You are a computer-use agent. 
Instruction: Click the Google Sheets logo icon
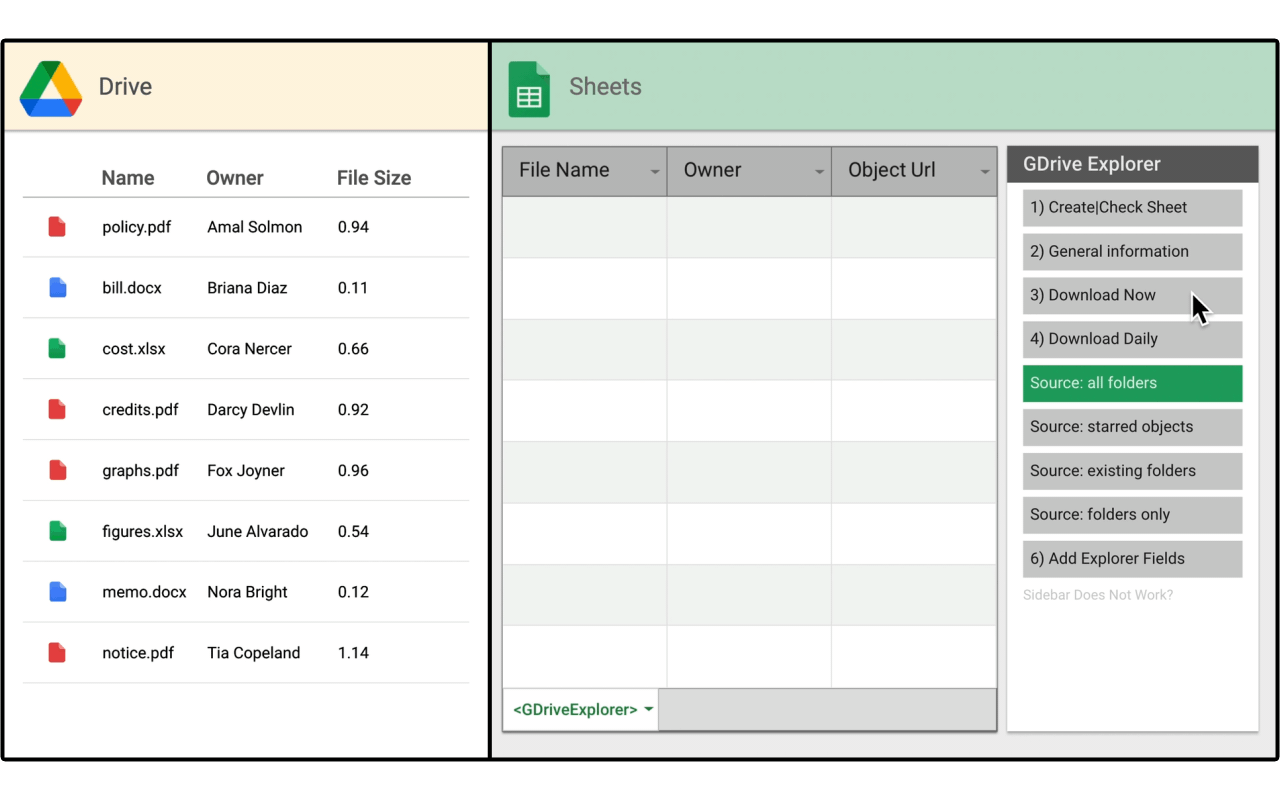click(529, 90)
